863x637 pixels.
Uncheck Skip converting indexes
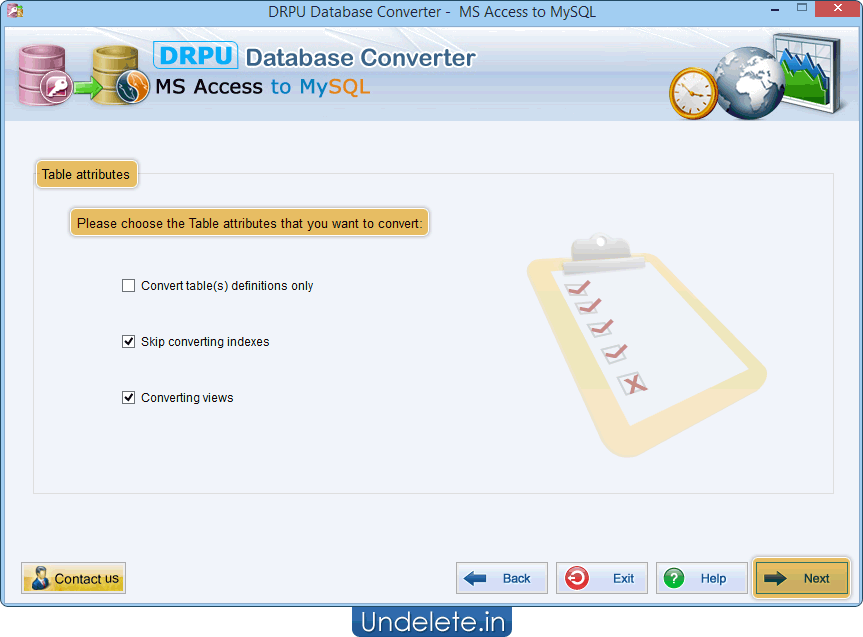128,342
